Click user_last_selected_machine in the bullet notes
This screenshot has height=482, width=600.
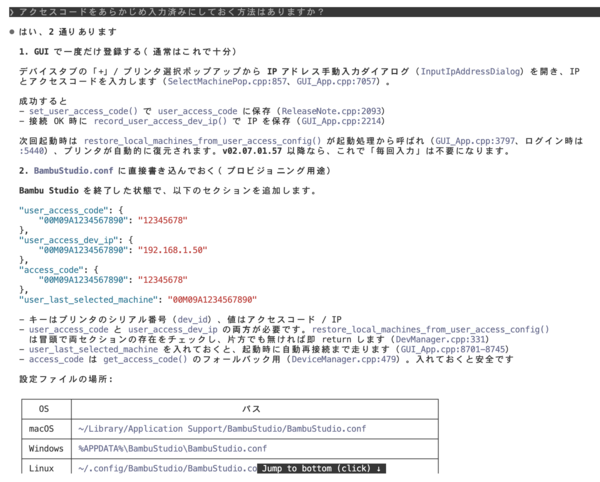93,349
